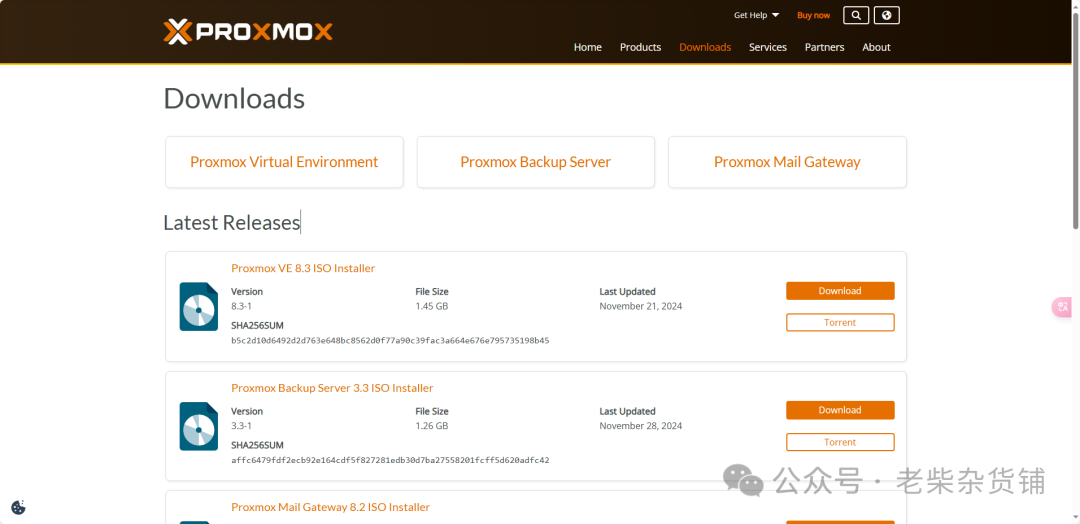Click the SHA256 hash starting affc6479
Screen dimensions: 1080x524
point(390,460)
